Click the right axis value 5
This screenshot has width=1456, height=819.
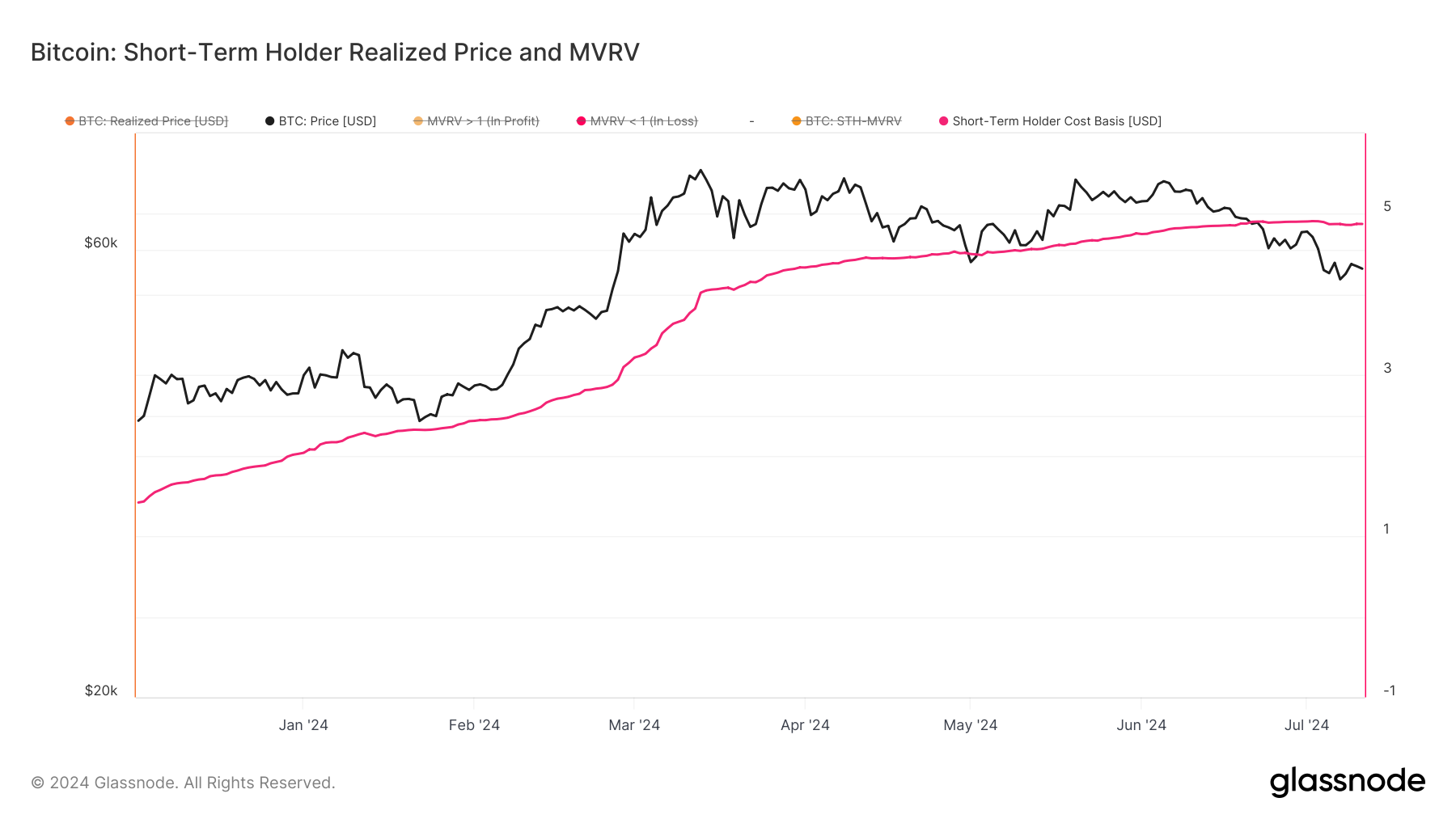(x=1387, y=206)
